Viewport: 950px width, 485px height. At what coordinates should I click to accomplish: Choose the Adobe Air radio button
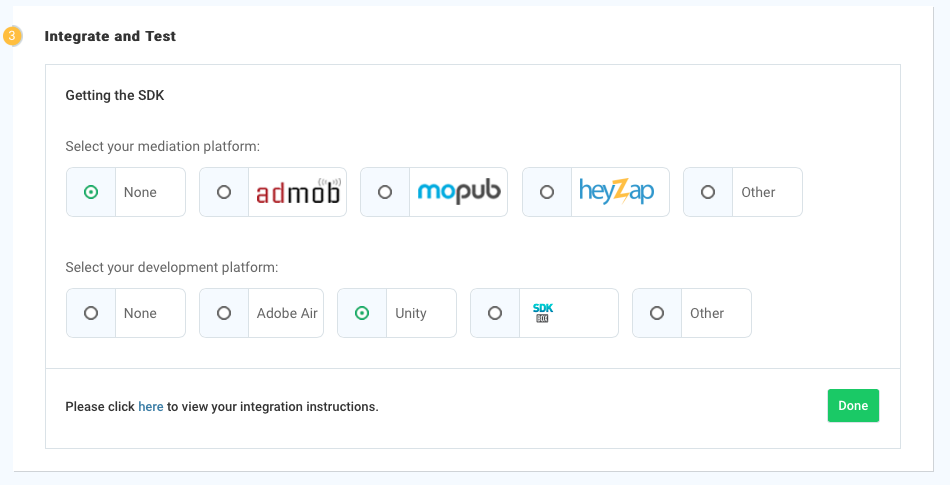tap(224, 313)
